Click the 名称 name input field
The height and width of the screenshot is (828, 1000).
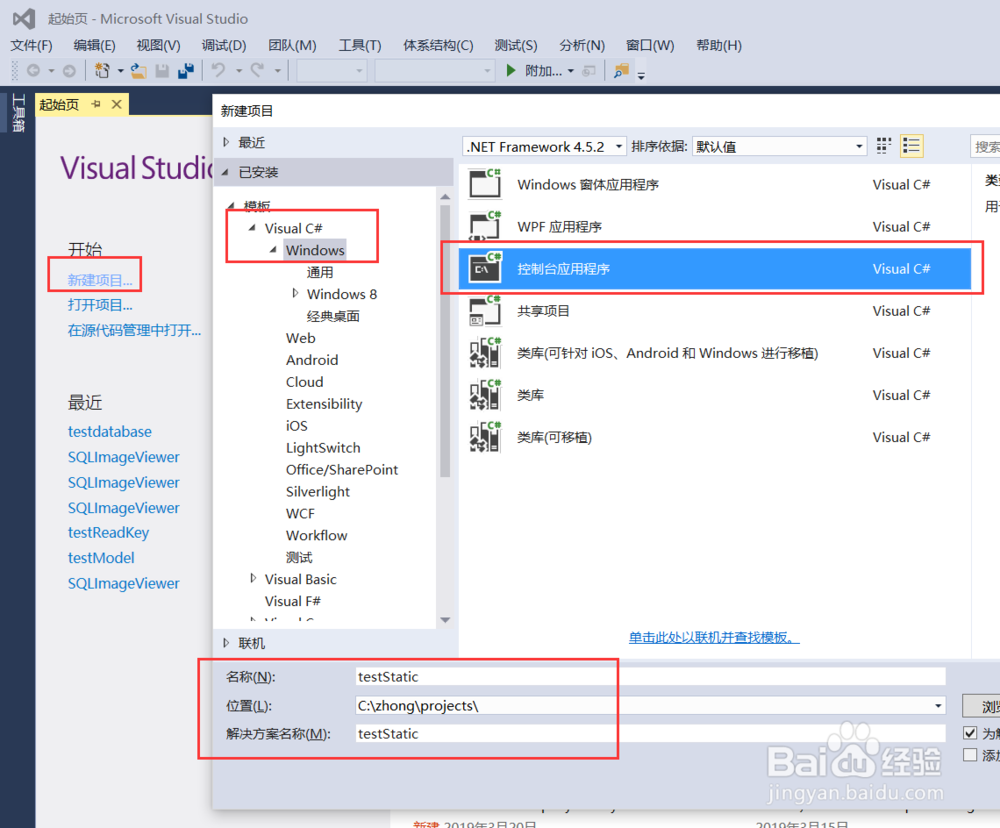coord(651,677)
